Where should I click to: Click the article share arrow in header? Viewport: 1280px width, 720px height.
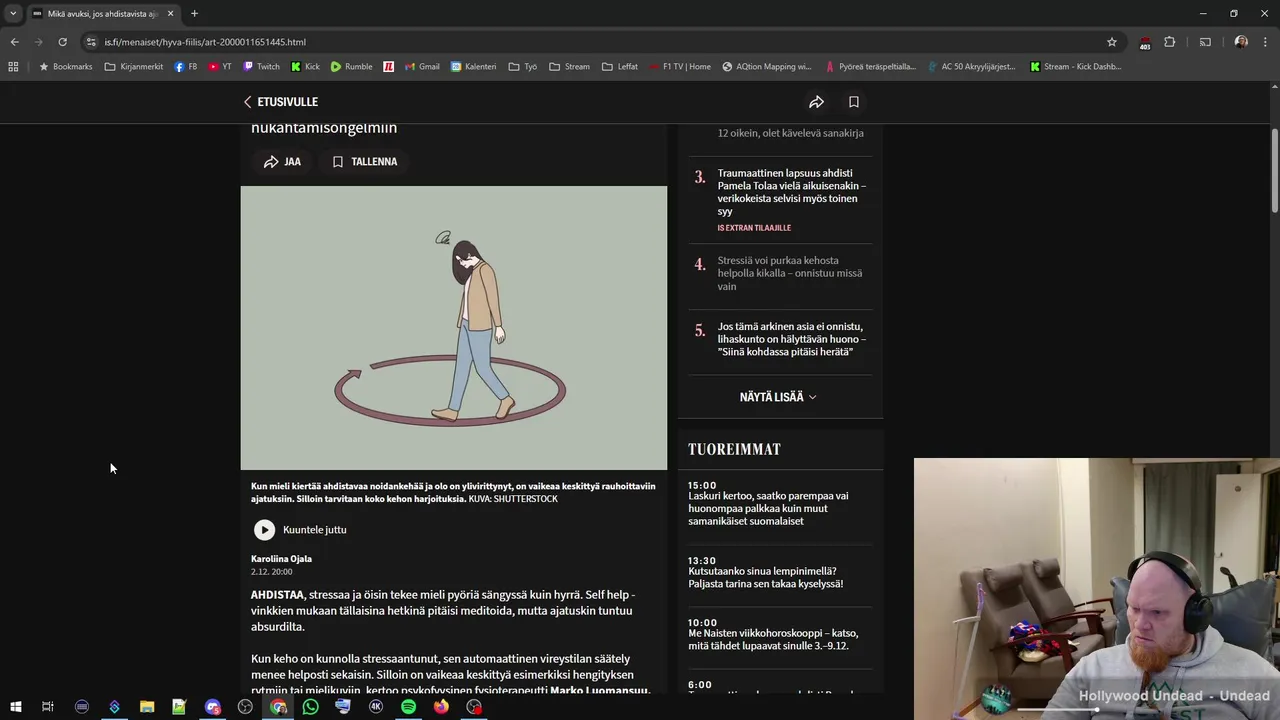pos(816,102)
